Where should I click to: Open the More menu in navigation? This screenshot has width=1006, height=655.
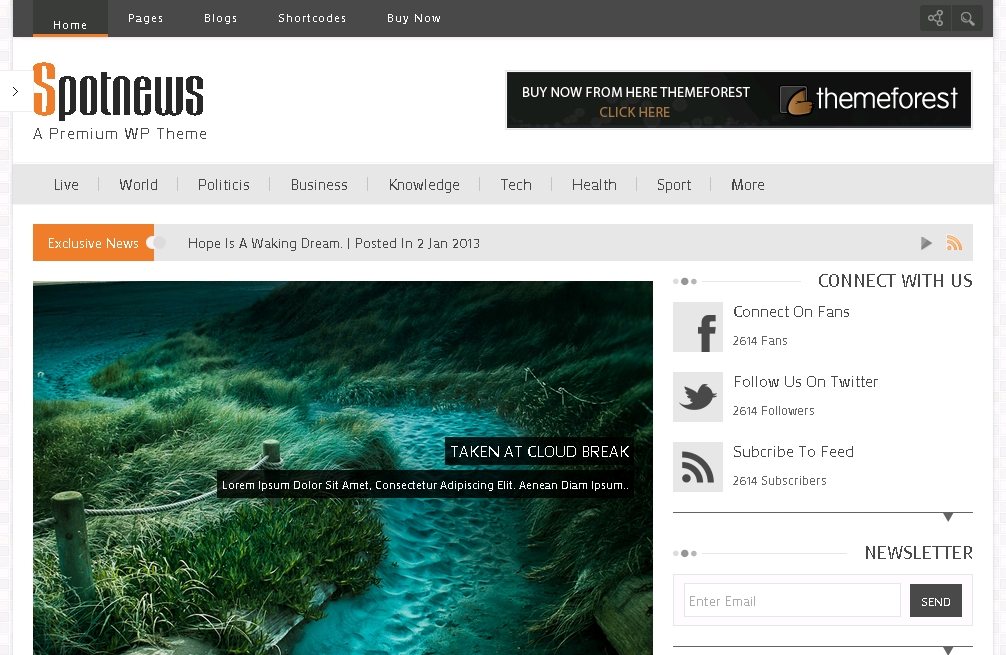pyautogui.click(x=747, y=185)
